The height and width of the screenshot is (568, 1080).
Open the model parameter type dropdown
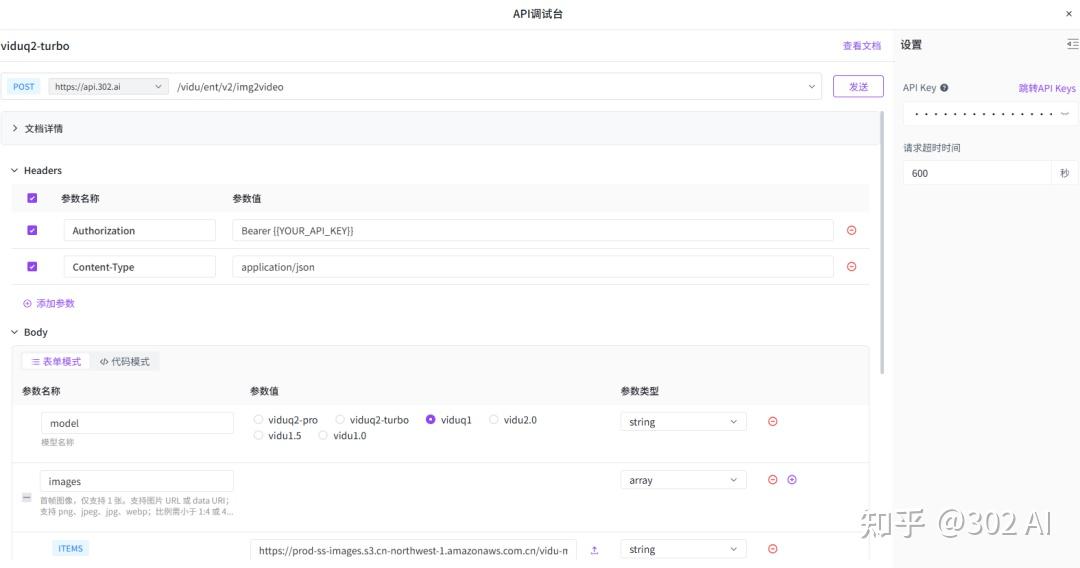click(683, 422)
